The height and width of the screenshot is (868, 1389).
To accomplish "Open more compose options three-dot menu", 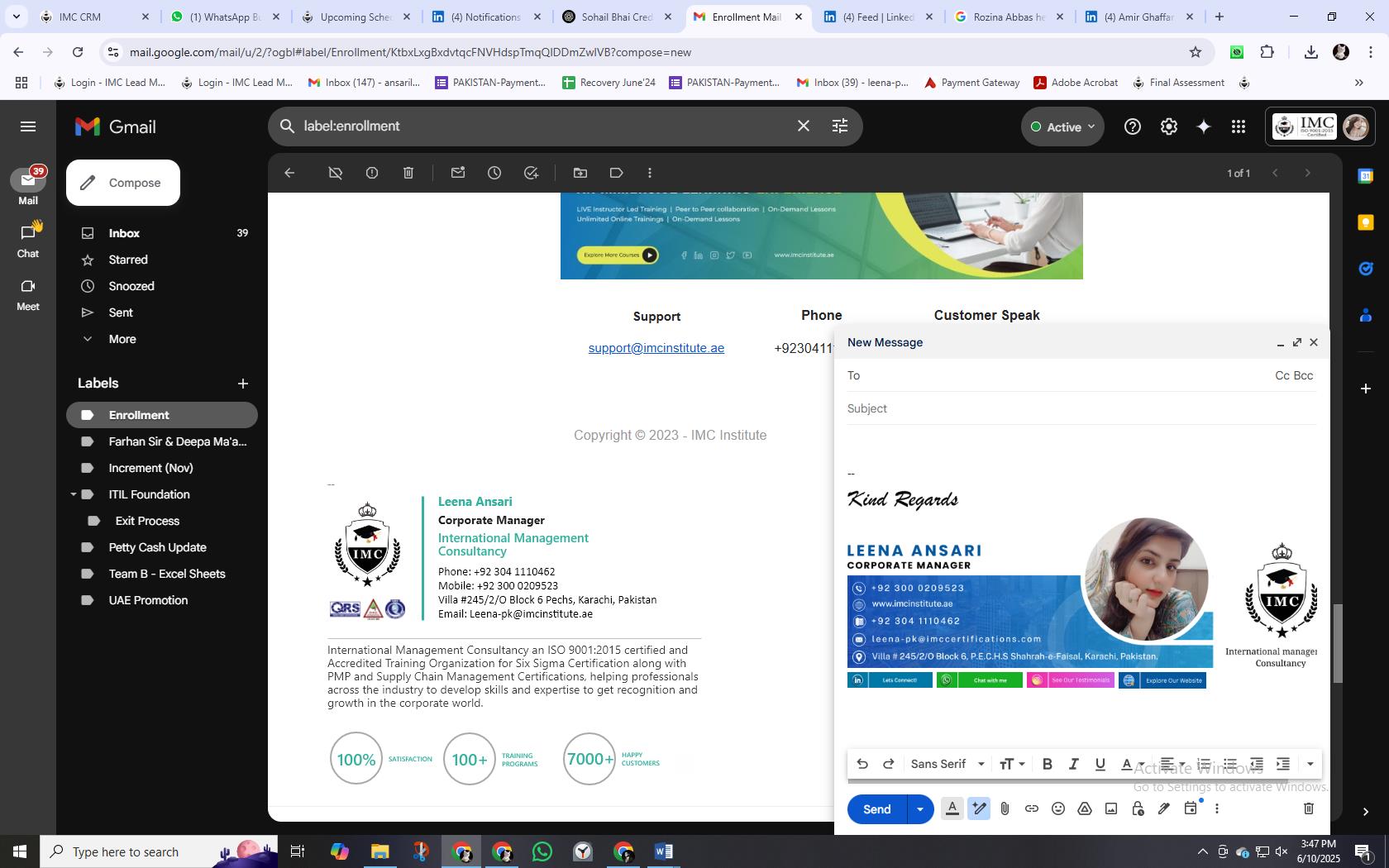I will (x=1217, y=808).
